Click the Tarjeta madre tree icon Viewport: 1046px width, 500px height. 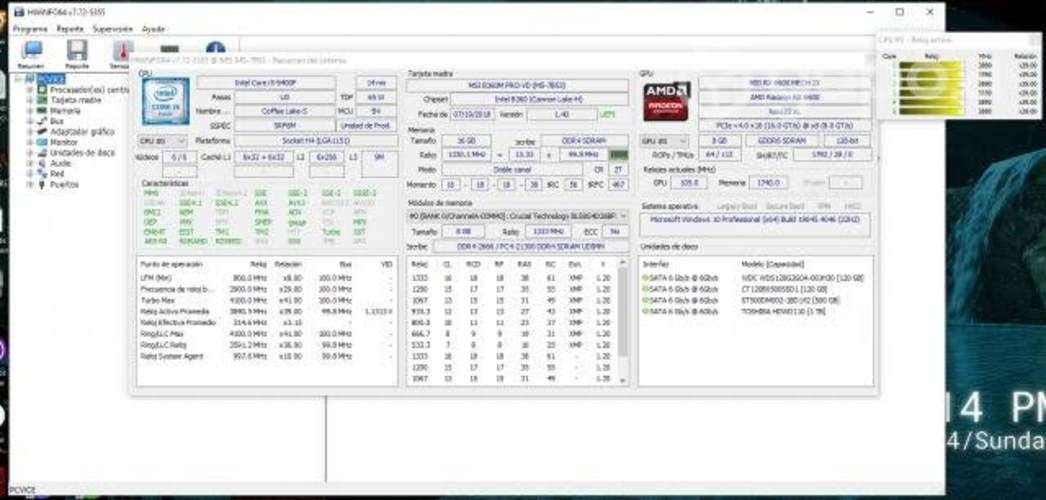click(43, 100)
